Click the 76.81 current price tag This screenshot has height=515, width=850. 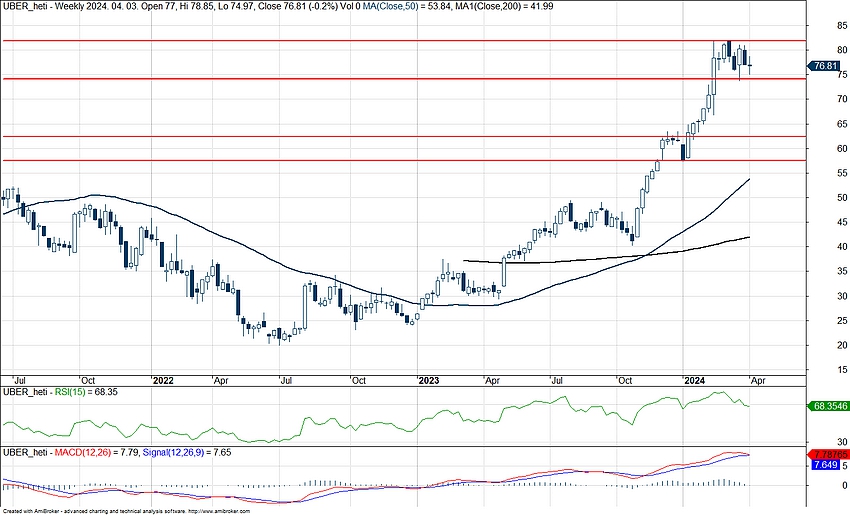[825, 66]
